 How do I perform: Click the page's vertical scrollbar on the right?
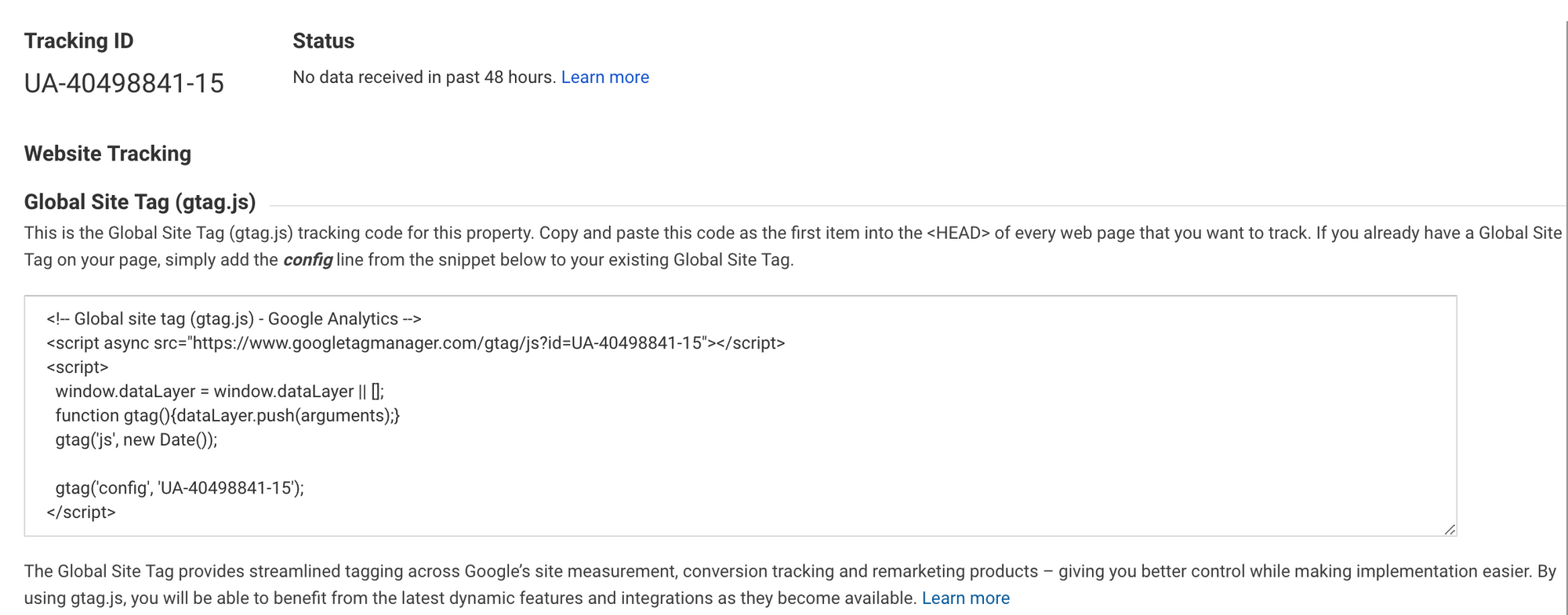(x=1565, y=313)
